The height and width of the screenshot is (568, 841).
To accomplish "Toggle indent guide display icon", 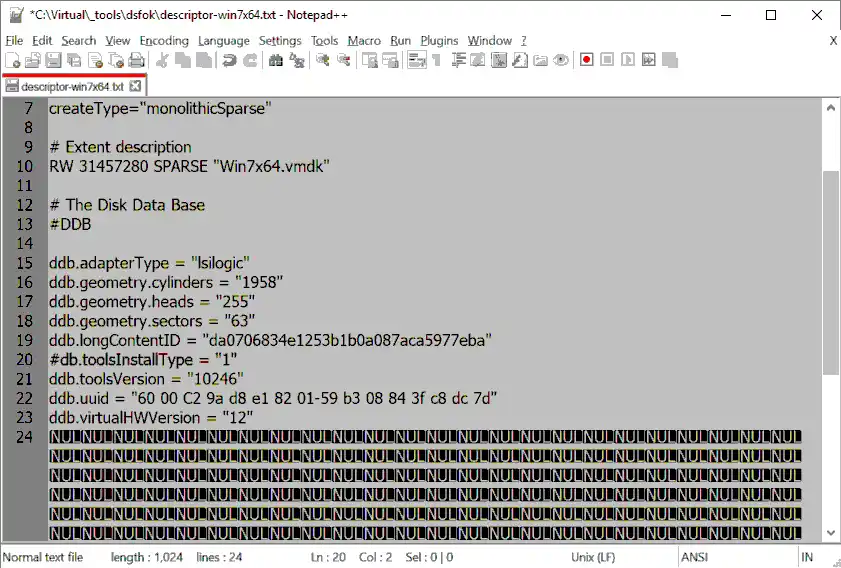I will 458,60.
